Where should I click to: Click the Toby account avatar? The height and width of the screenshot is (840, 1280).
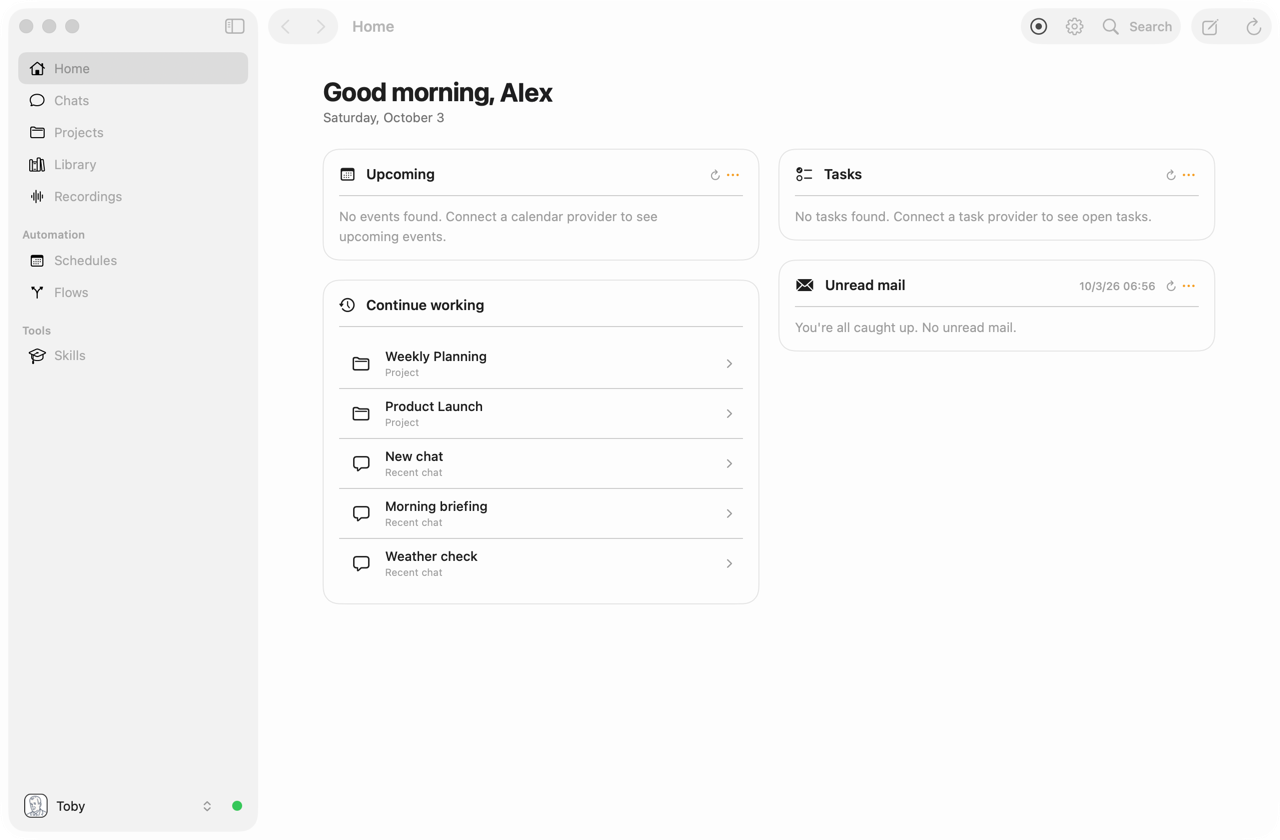(36, 806)
